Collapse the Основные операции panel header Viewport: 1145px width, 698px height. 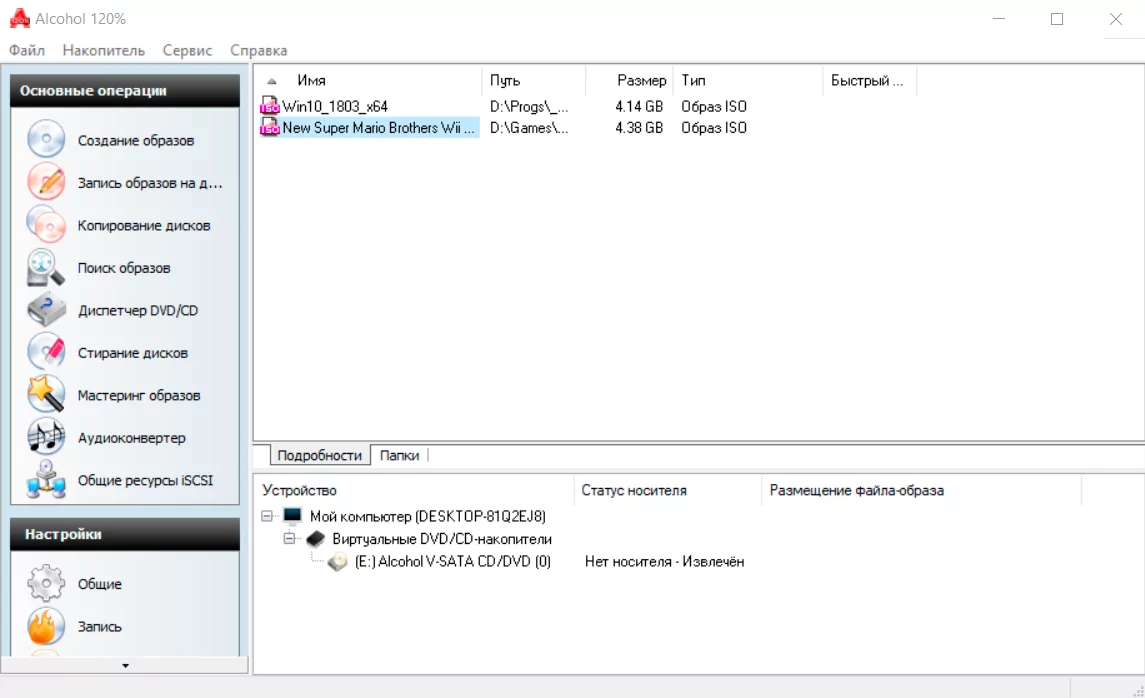pos(125,91)
